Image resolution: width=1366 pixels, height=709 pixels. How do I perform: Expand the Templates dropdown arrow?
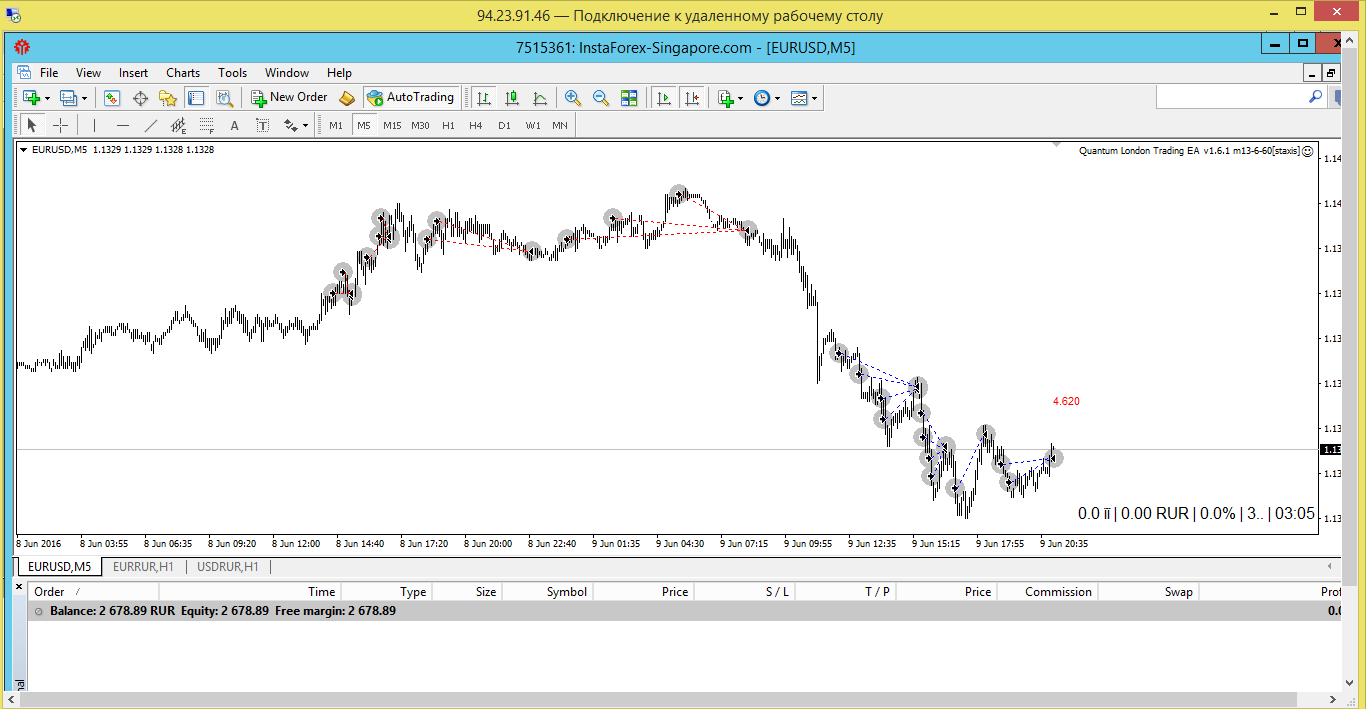[x=815, y=98]
